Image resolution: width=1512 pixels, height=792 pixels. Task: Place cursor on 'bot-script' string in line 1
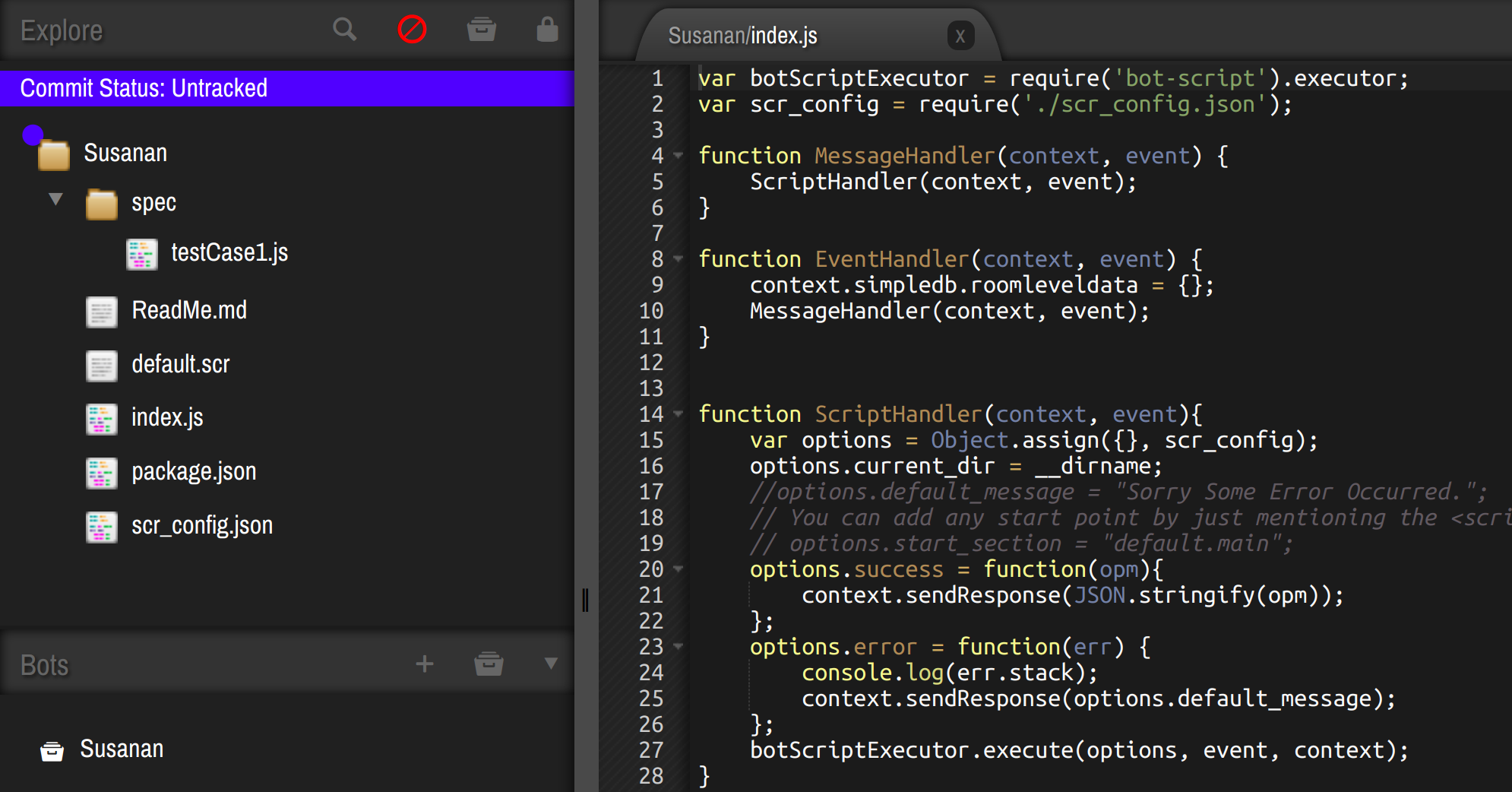tap(1189, 78)
